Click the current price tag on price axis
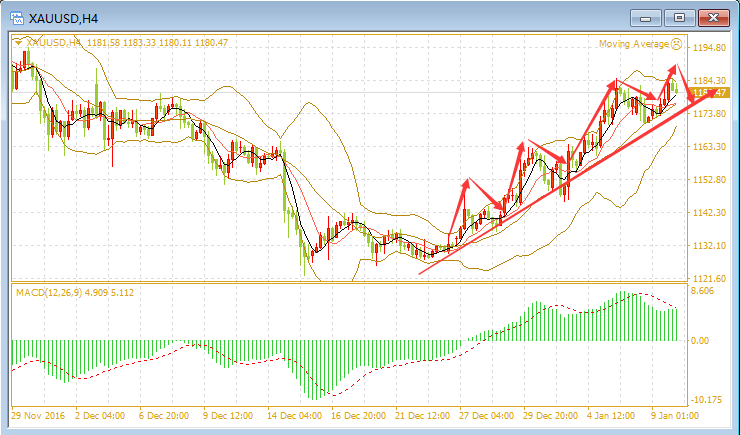 click(709, 92)
